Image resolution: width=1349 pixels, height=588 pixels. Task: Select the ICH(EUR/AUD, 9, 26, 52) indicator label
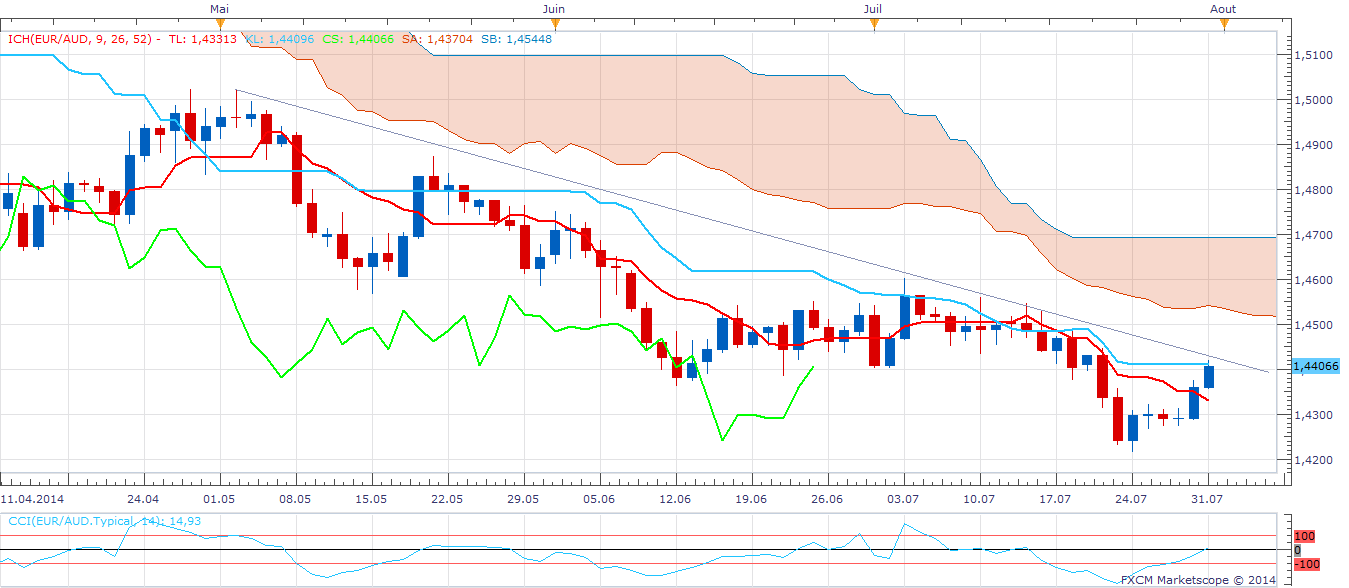(78, 39)
